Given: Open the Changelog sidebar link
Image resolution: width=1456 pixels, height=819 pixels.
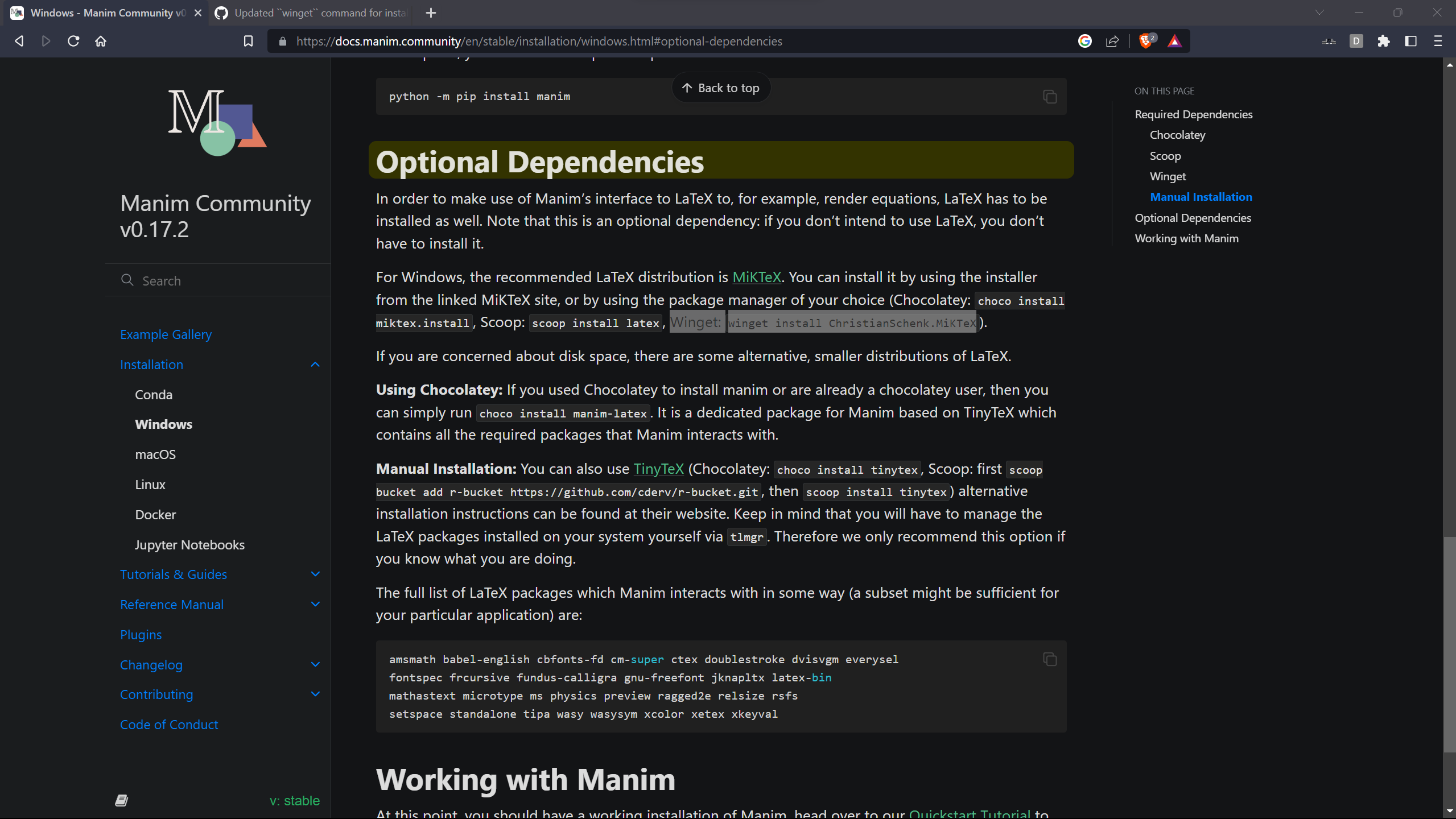Looking at the screenshot, I should [x=151, y=665].
